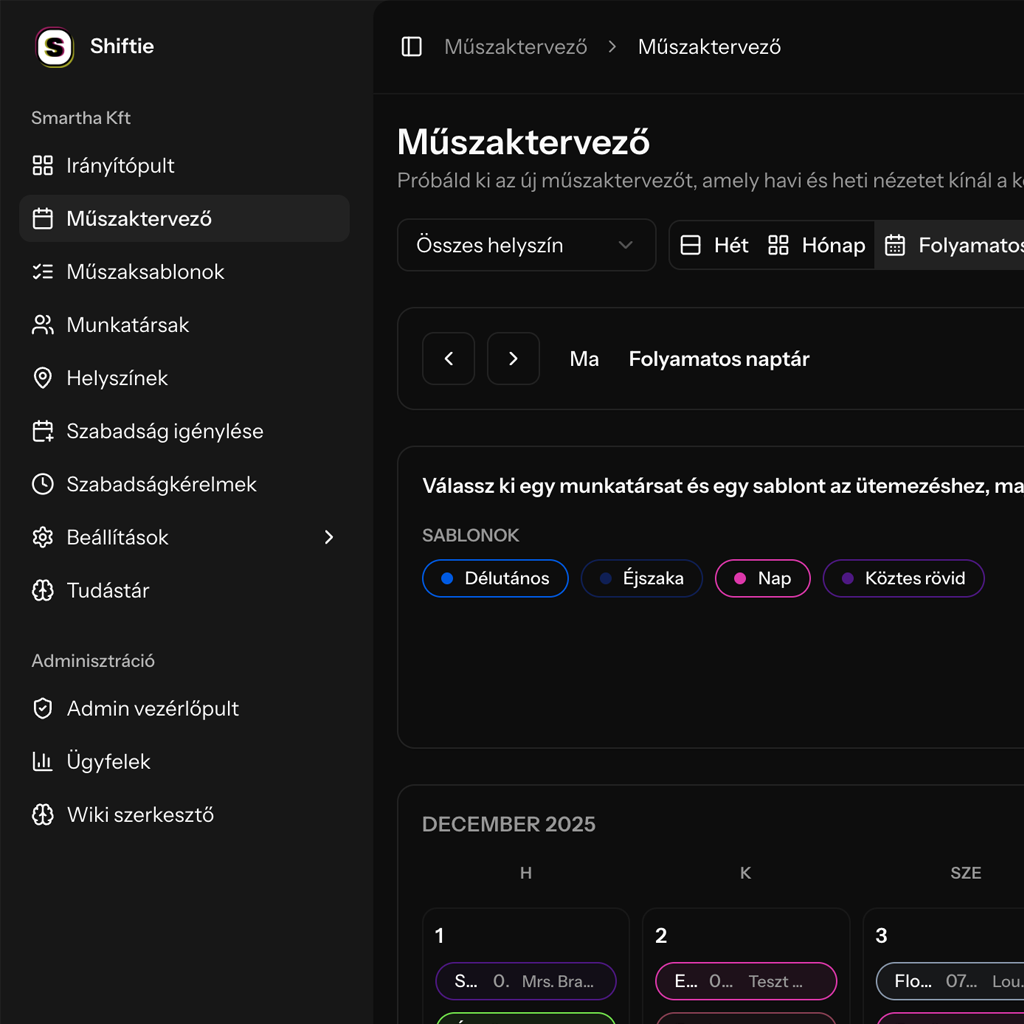Screen dimensions: 1024x1024
Task: Select the Nap template chip
Action: point(762,579)
